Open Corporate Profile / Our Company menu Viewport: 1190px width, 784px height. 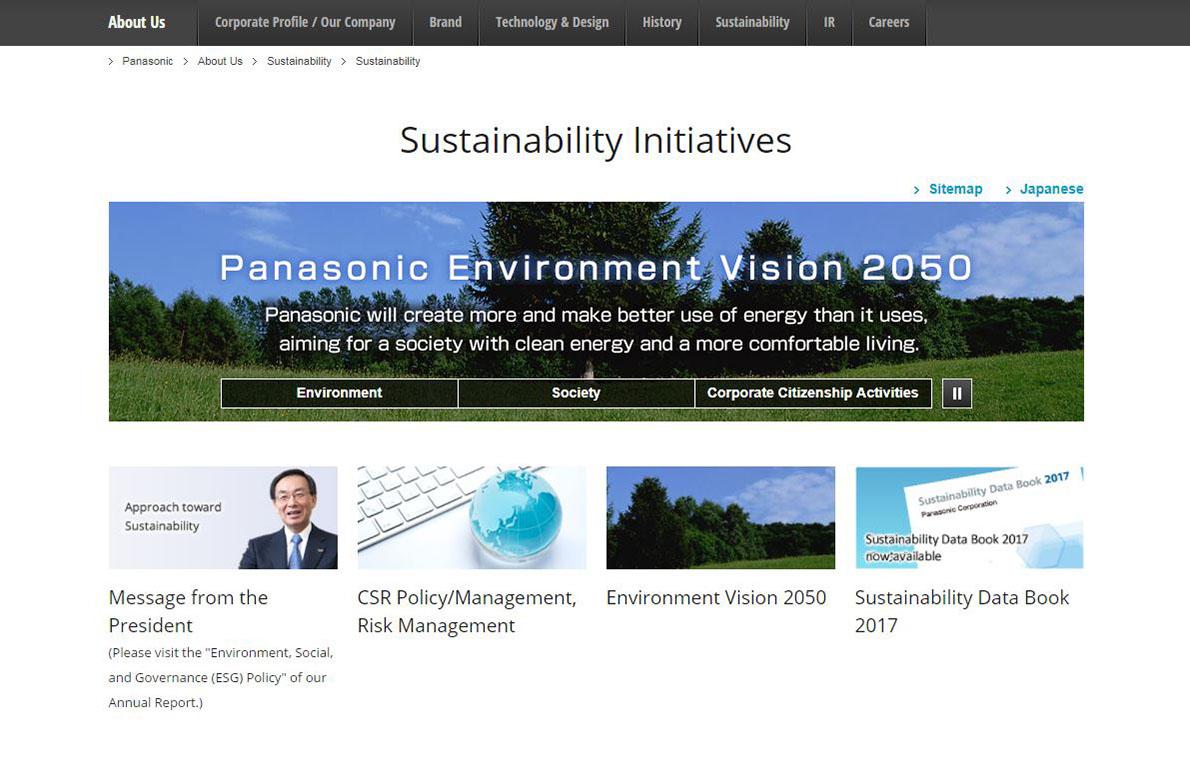tap(305, 22)
